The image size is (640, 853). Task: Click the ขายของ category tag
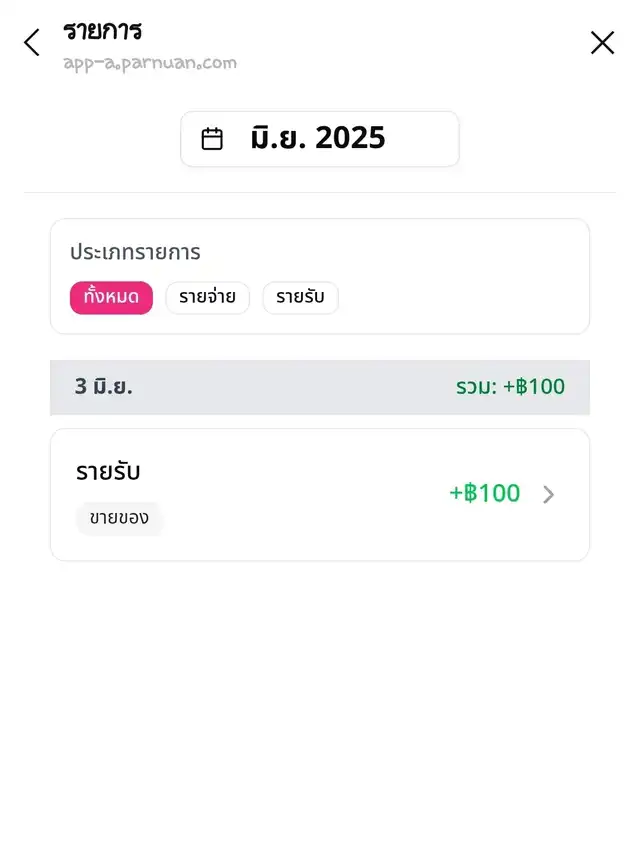tap(119, 518)
